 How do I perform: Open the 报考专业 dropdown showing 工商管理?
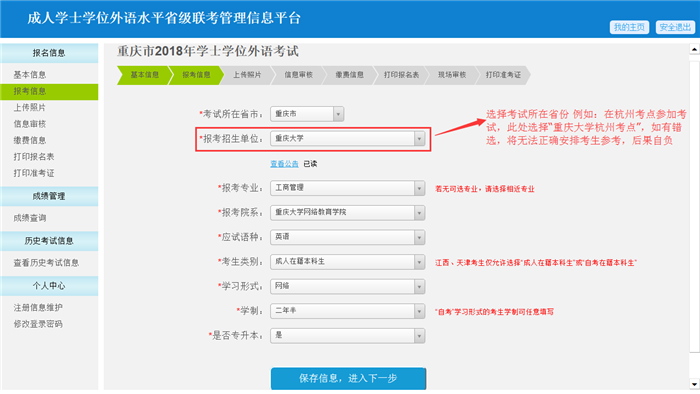pyautogui.click(x=347, y=188)
